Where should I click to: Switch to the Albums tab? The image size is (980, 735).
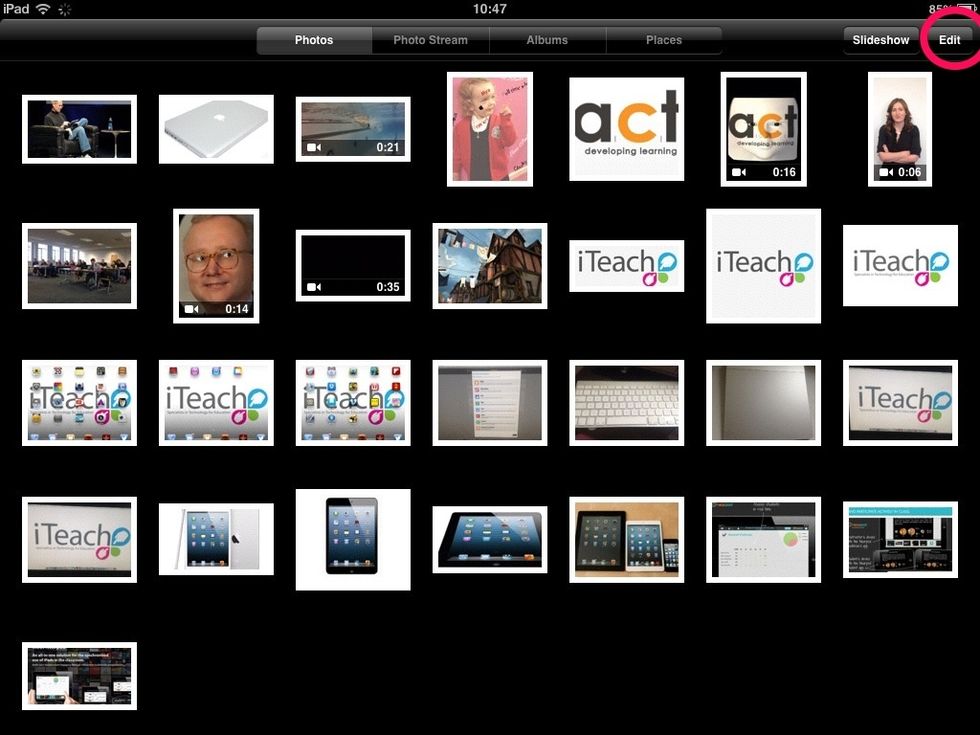547,40
